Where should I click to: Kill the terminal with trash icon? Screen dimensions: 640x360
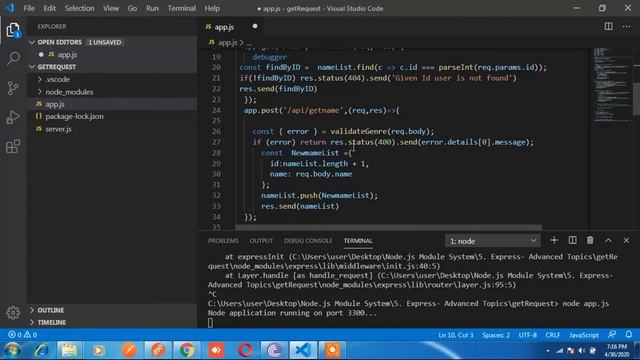[x=590, y=240]
